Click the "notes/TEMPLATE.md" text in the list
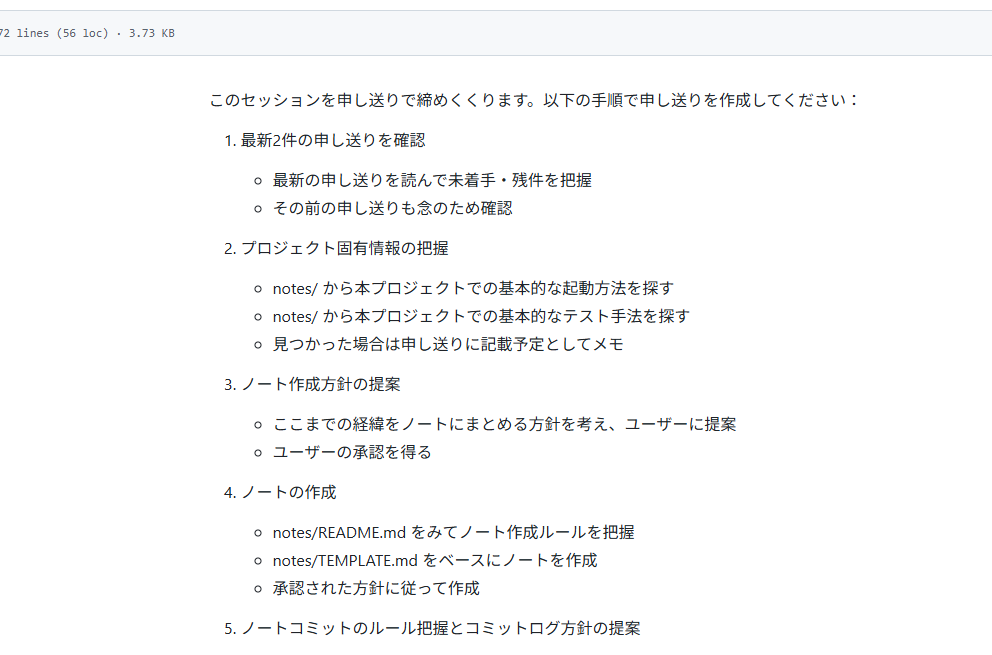992x655 pixels. pos(342,560)
